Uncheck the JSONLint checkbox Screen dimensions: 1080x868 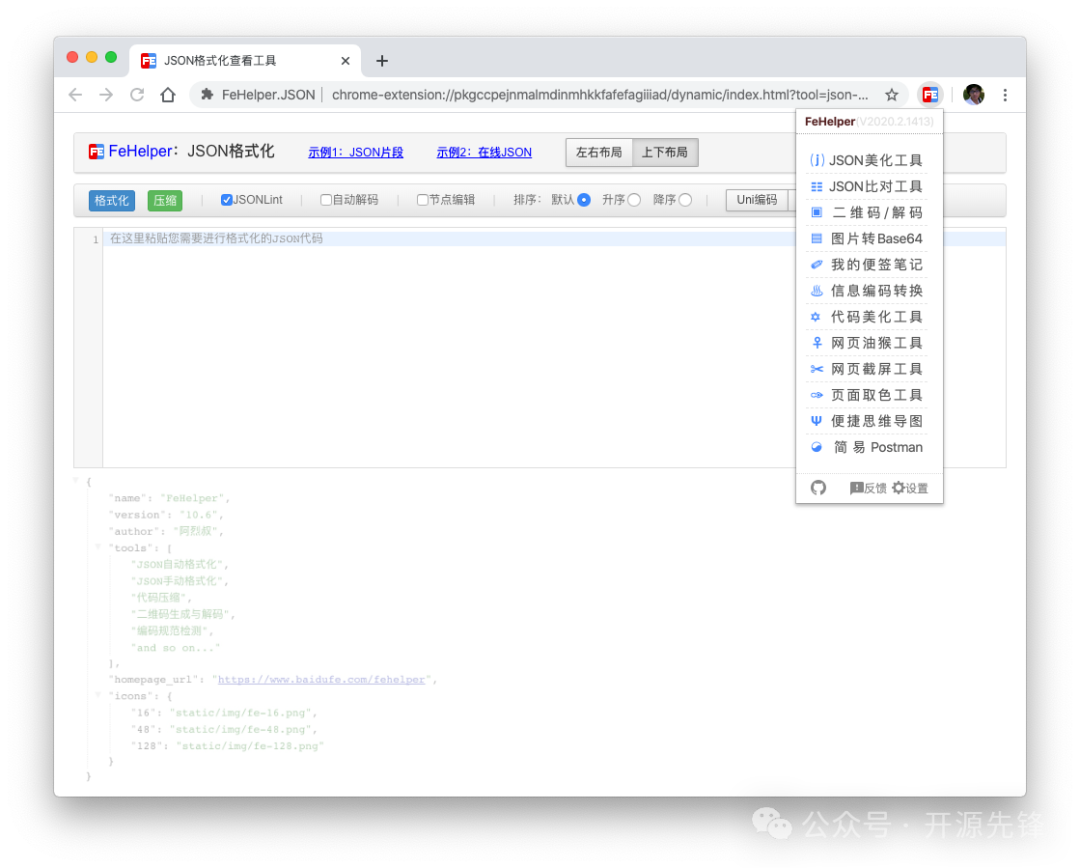[x=226, y=200]
